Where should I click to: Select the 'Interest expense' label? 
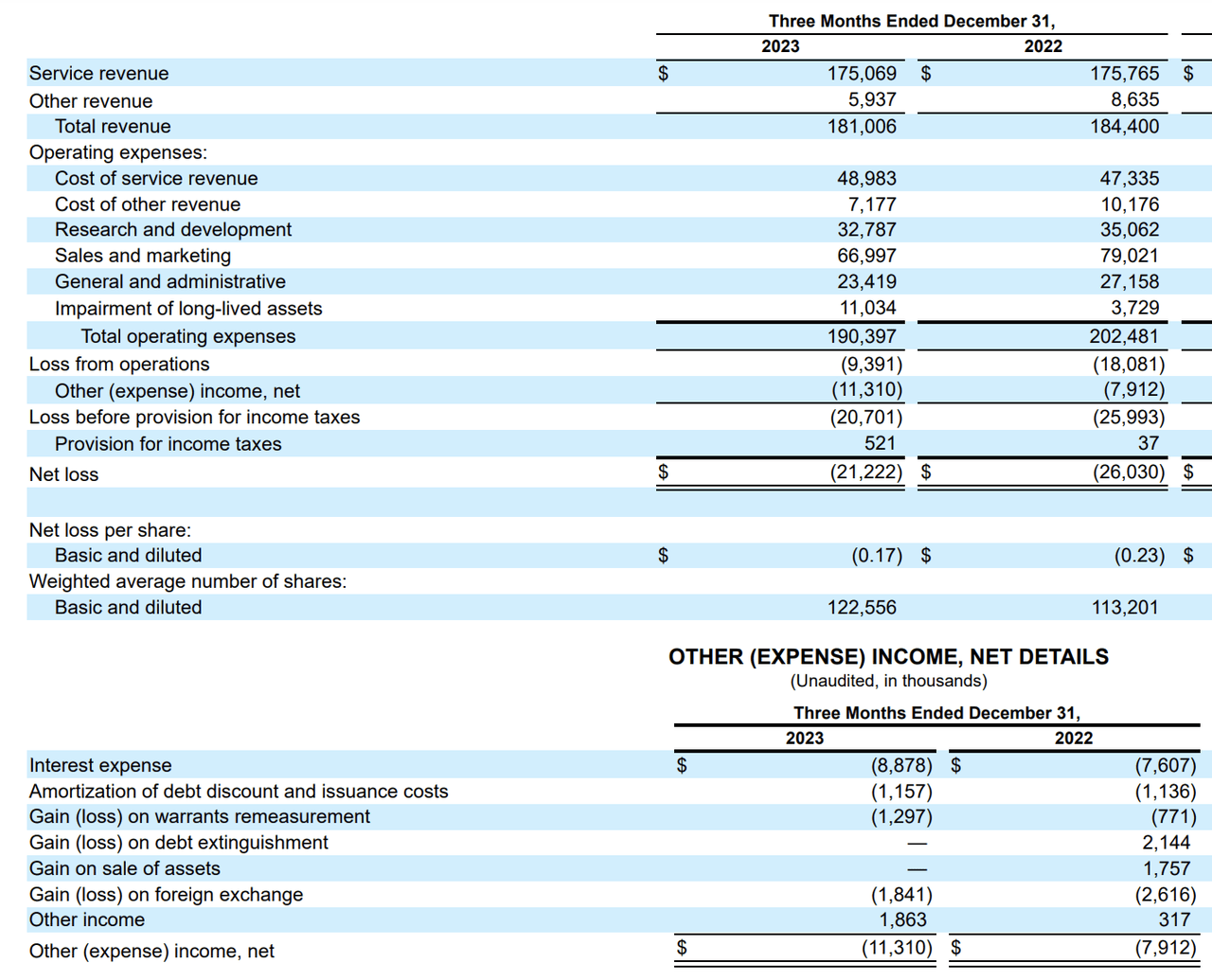click(100, 765)
